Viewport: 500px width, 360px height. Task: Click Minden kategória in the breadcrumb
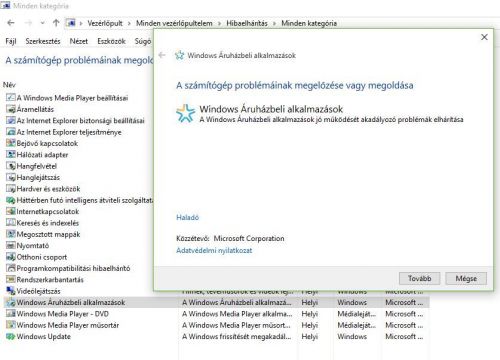click(309, 23)
